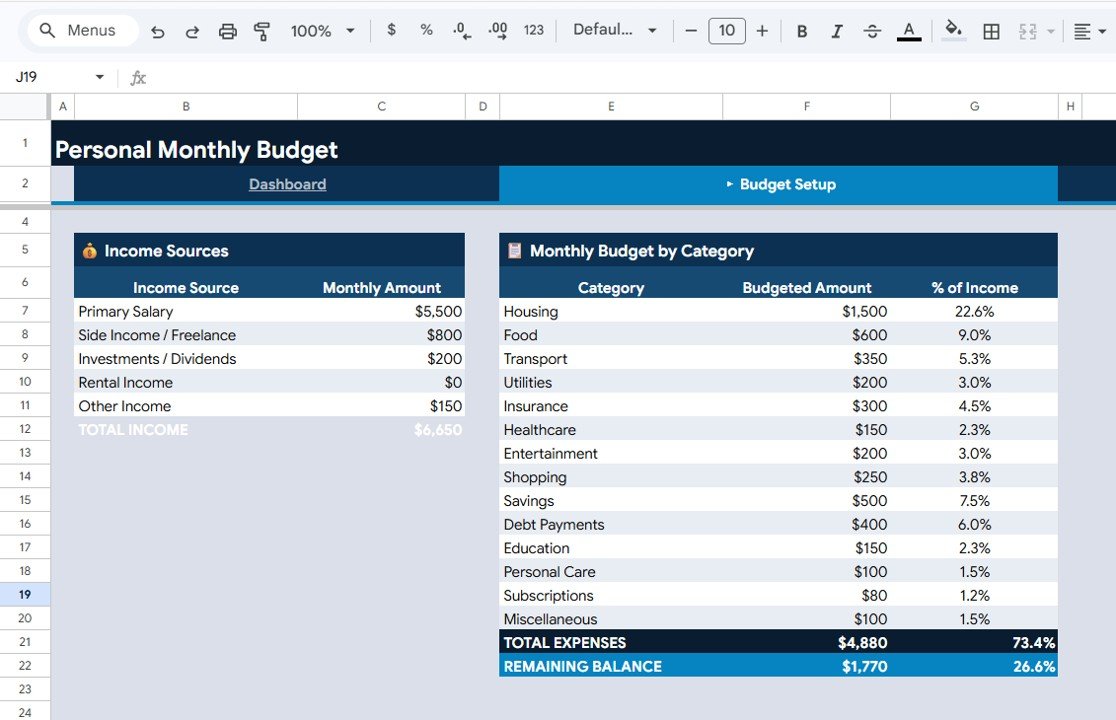Open the zoom level dropdown
This screenshot has width=1116, height=720.
pyautogui.click(x=318, y=30)
